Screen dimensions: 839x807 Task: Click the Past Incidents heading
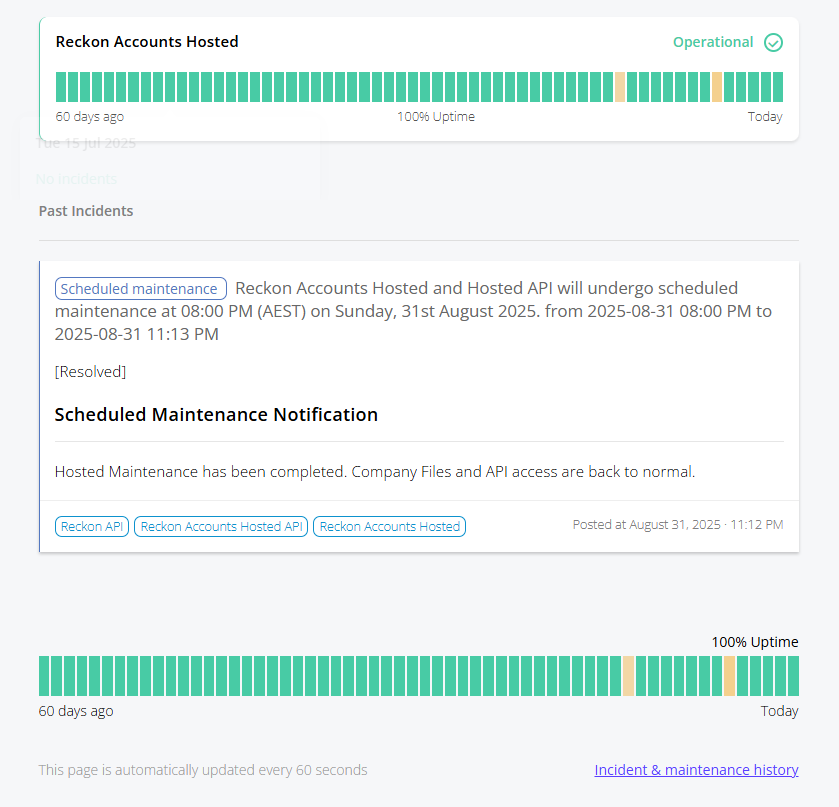[86, 211]
